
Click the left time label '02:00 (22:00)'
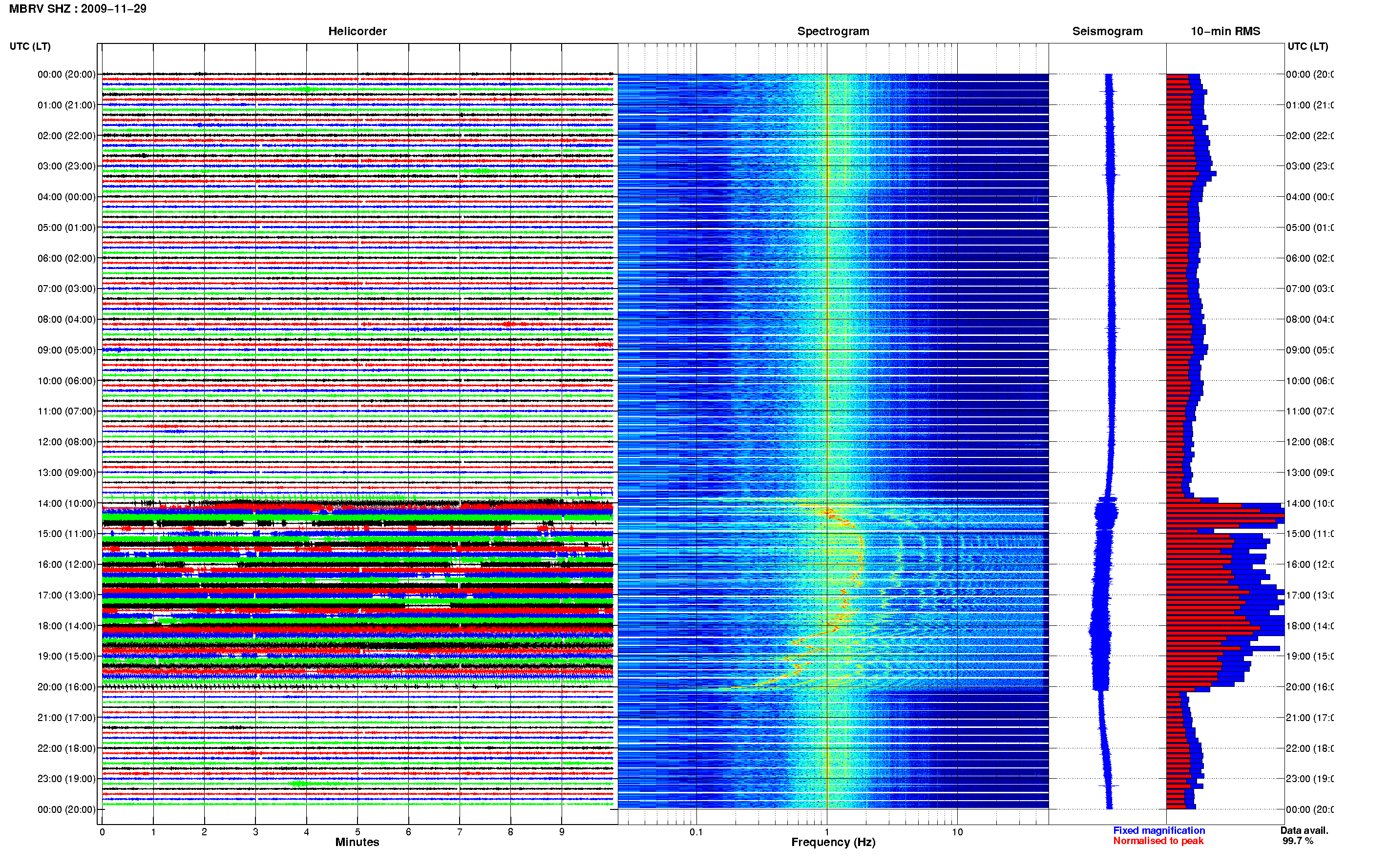point(66,136)
